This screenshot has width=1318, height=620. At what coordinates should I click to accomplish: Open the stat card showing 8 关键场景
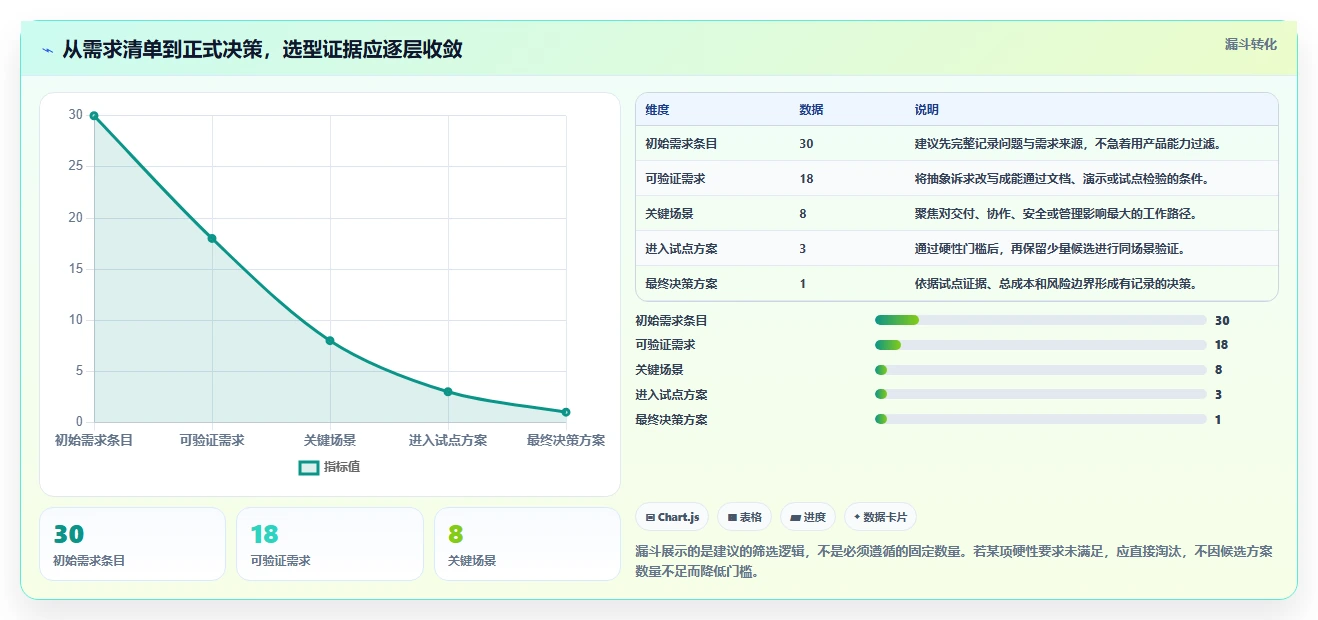tap(527, 544)
